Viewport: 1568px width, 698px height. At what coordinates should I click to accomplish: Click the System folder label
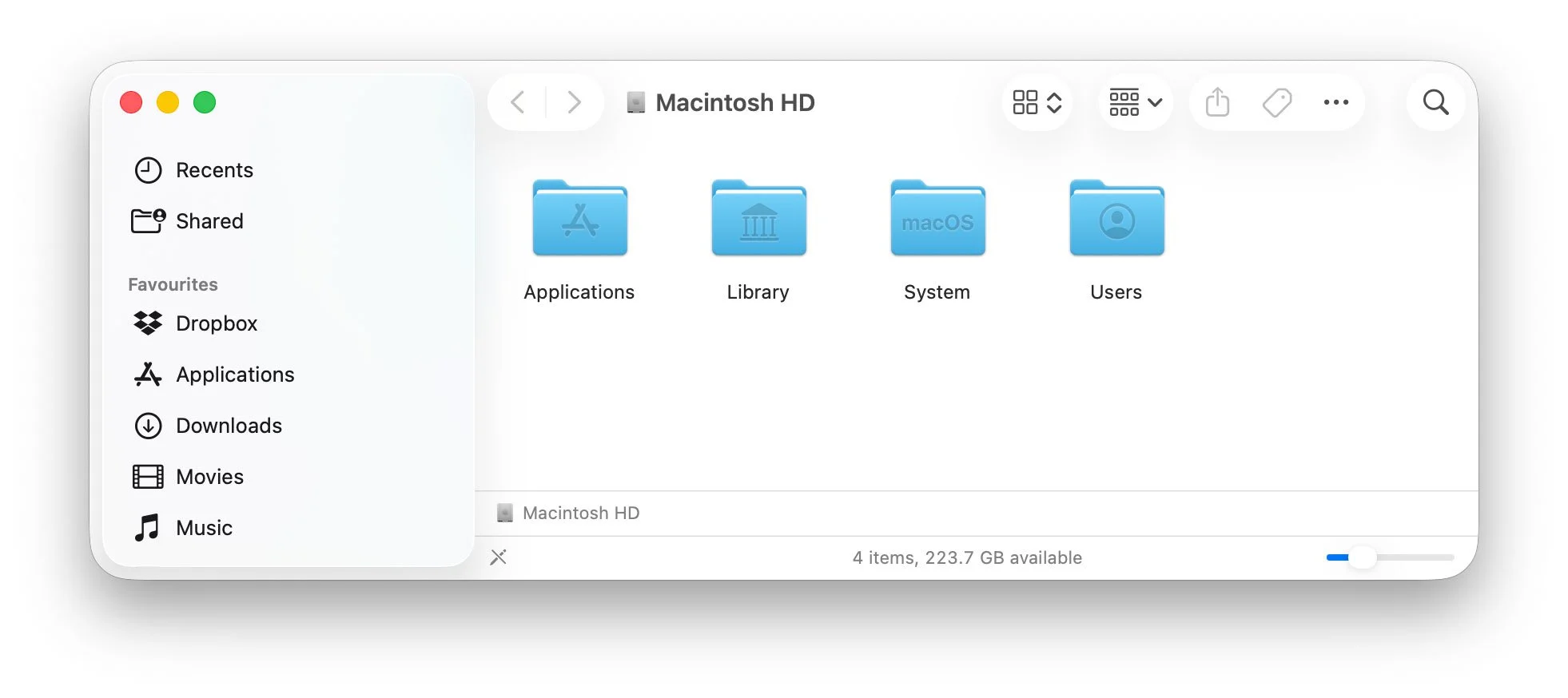pos(937,292)
